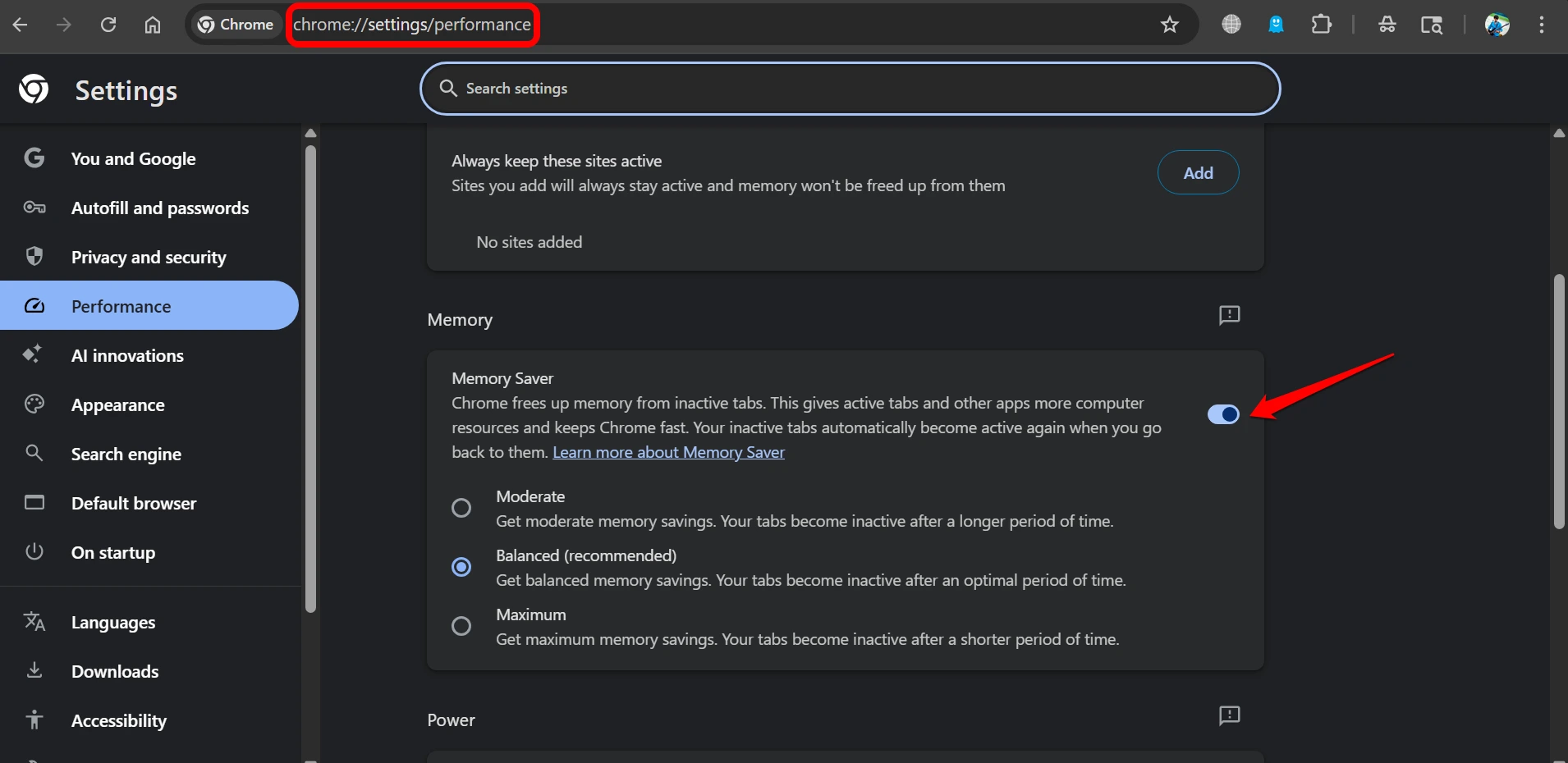Open the three-dot Chrome menu
The width and height of the screenshot is (1568, 763).
coord(1543,25)
